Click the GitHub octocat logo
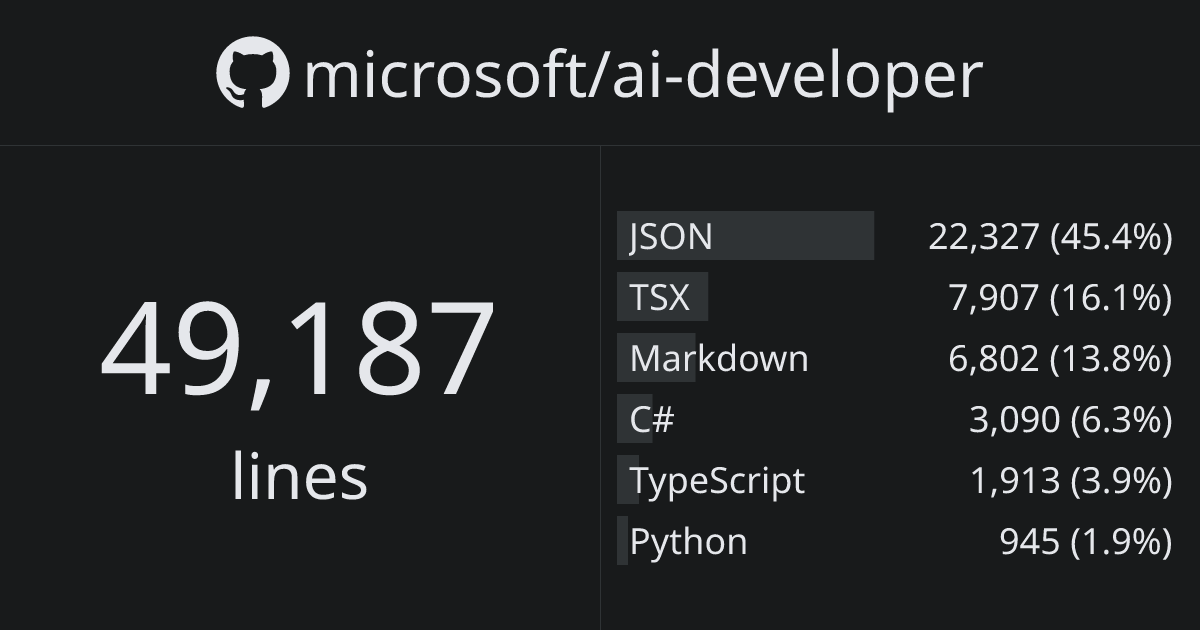The height and width of the screenshot is (630, 1200). pyautogui.click(x=252, y=73)
